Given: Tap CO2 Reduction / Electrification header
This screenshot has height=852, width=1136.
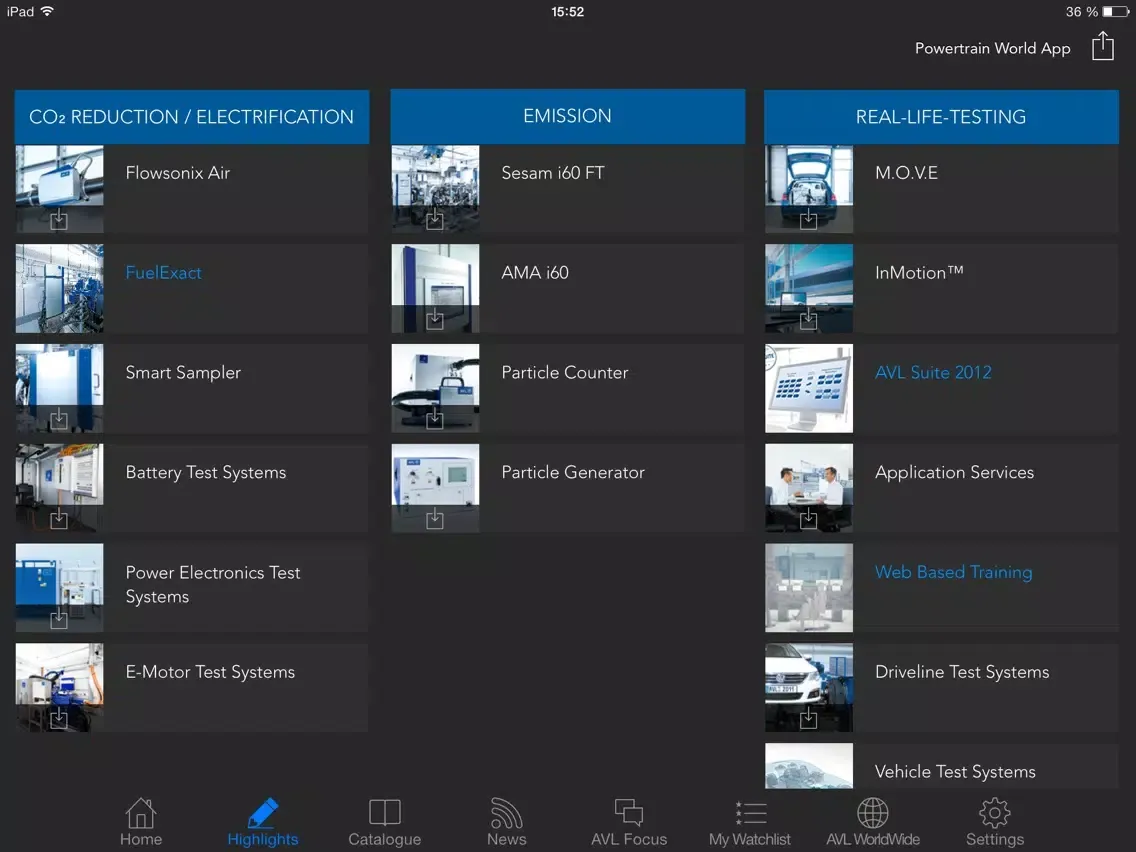Looking at the screenshot, I should 192,117.
